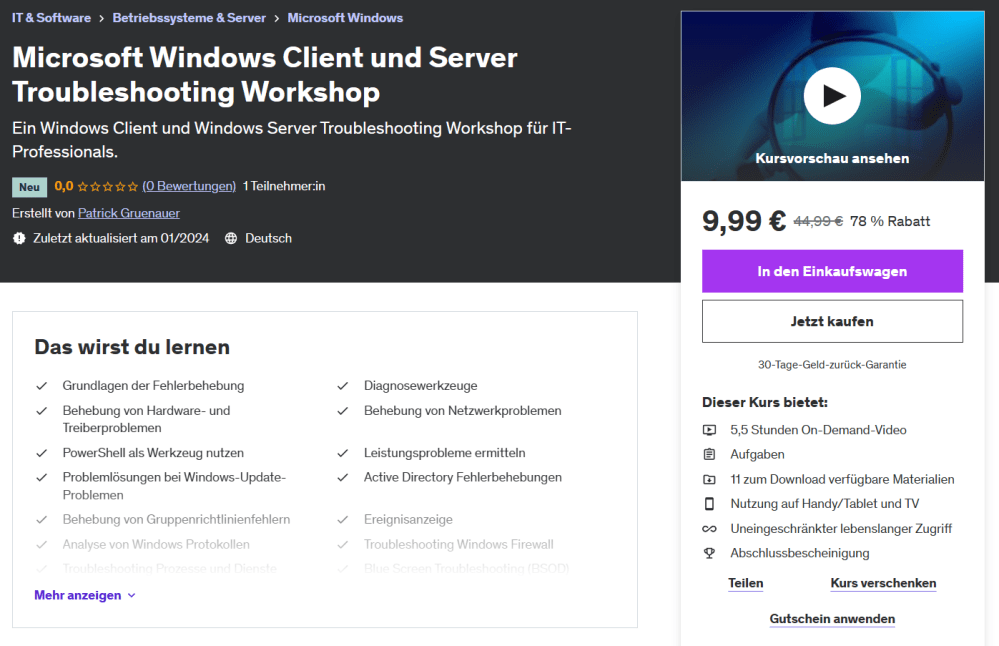Click the Jetzt kaufen button

(832, 321)
